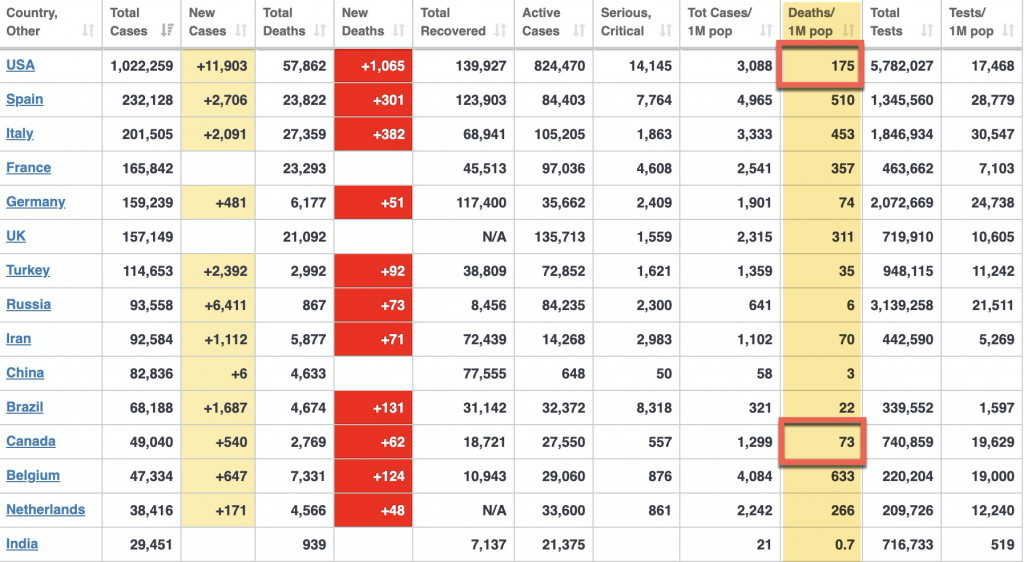Click sort icon next to Active Cases
Viewport: 1024px width, 562px height.
[x=578, y=31]
